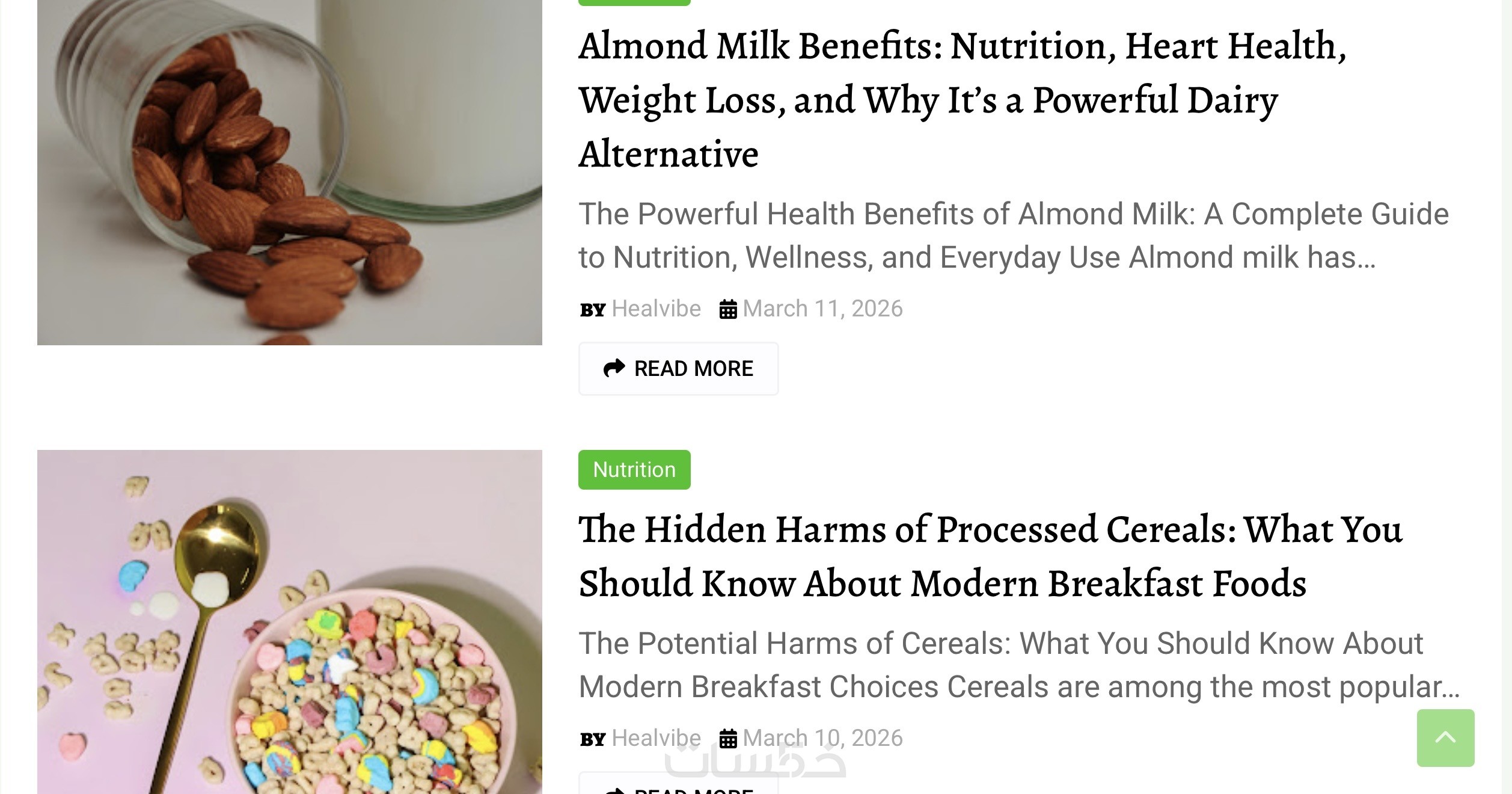
Task: Click the processed cereals article excerpt text
Action: point(1018,665)
